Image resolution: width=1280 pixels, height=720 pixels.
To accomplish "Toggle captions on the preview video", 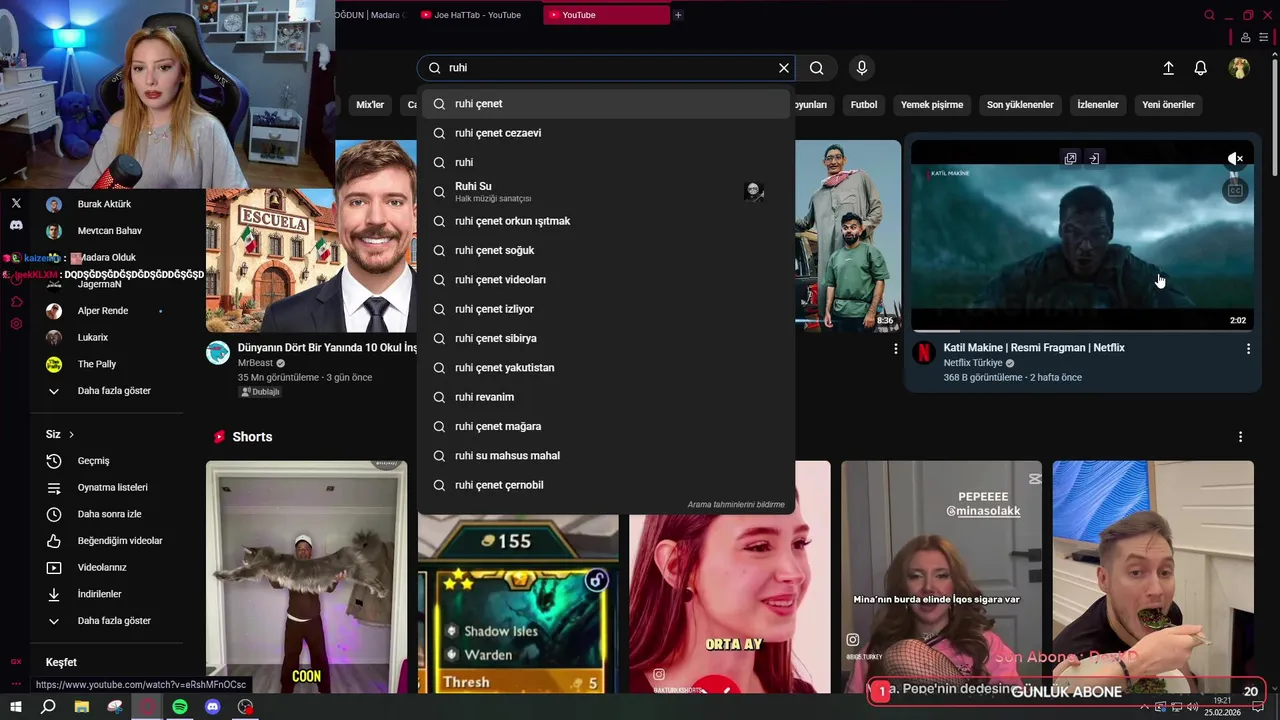I will [x=1236, y=190].
